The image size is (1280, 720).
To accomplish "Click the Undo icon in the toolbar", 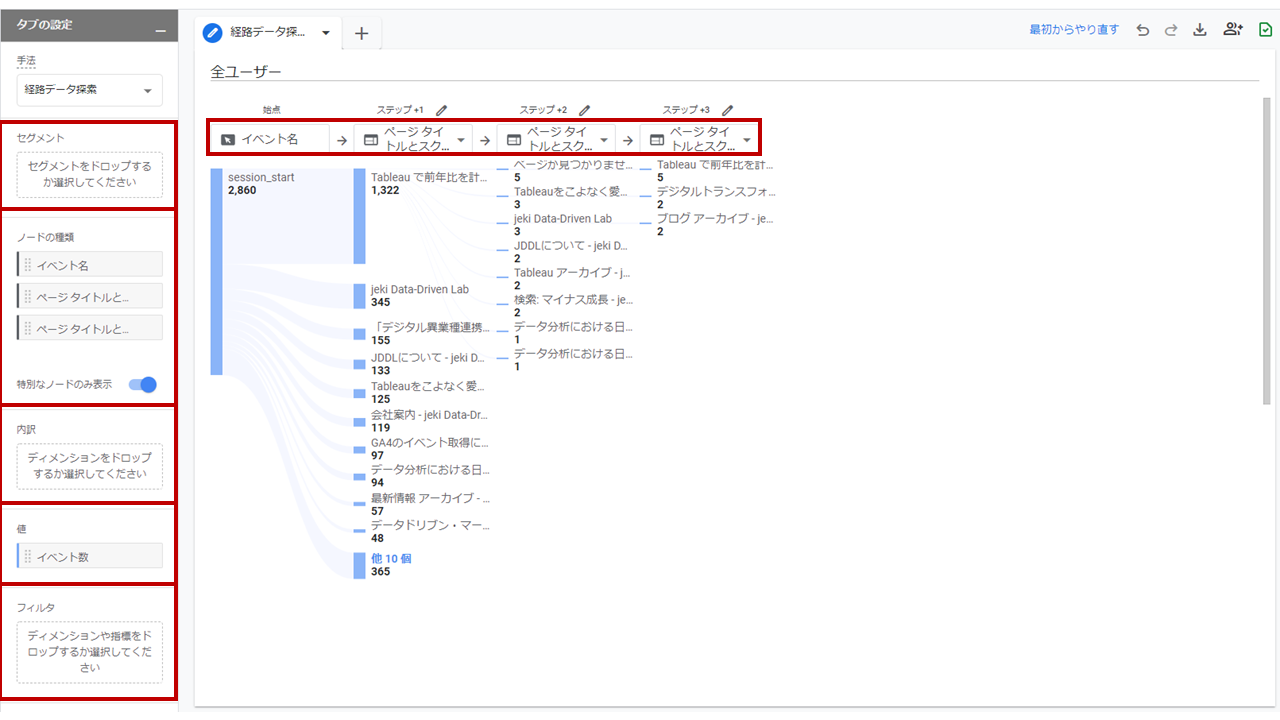I will (1143, 31).
